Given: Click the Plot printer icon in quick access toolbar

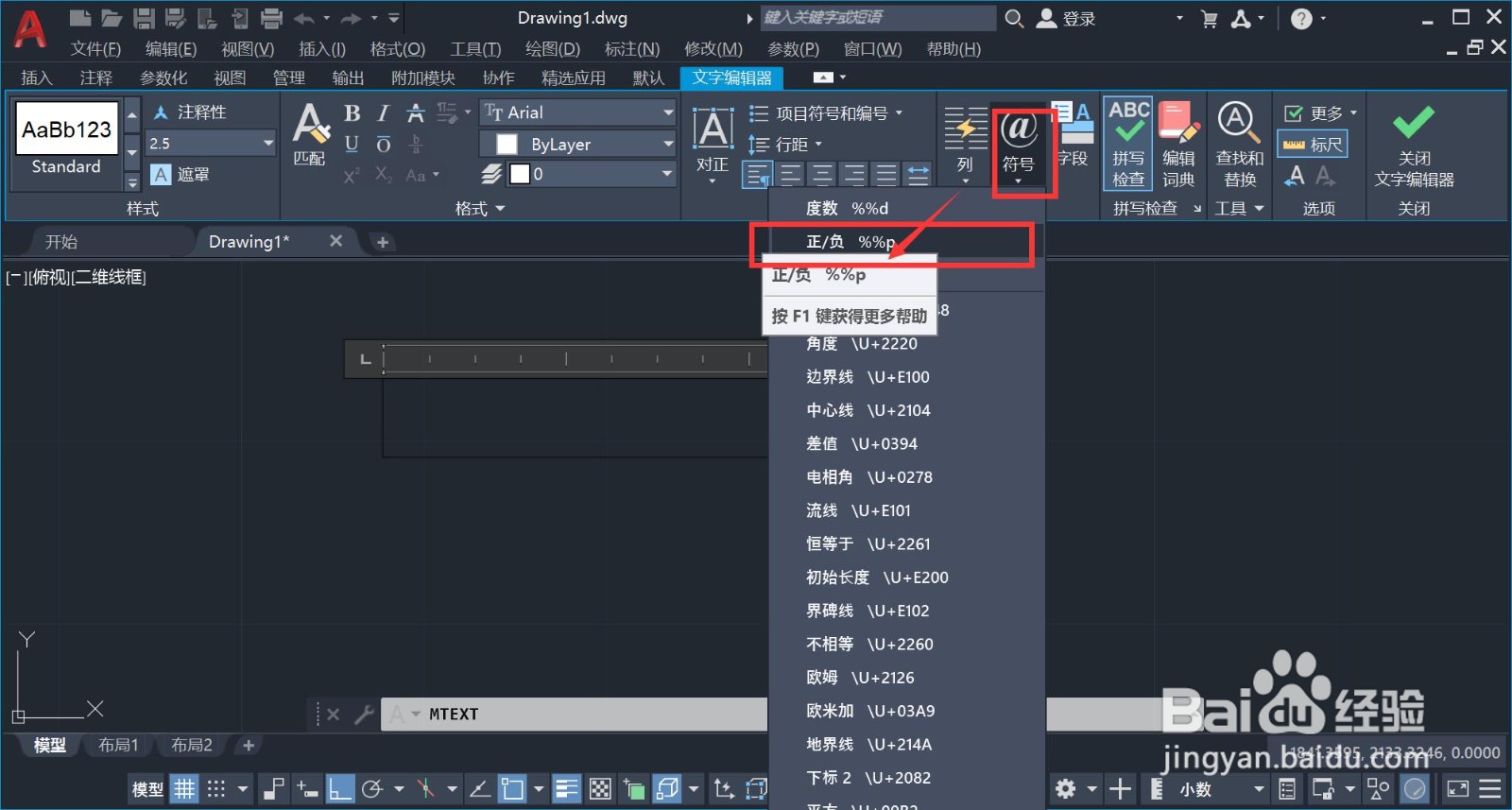Looking at the screenshot, I should coord(271,17).
